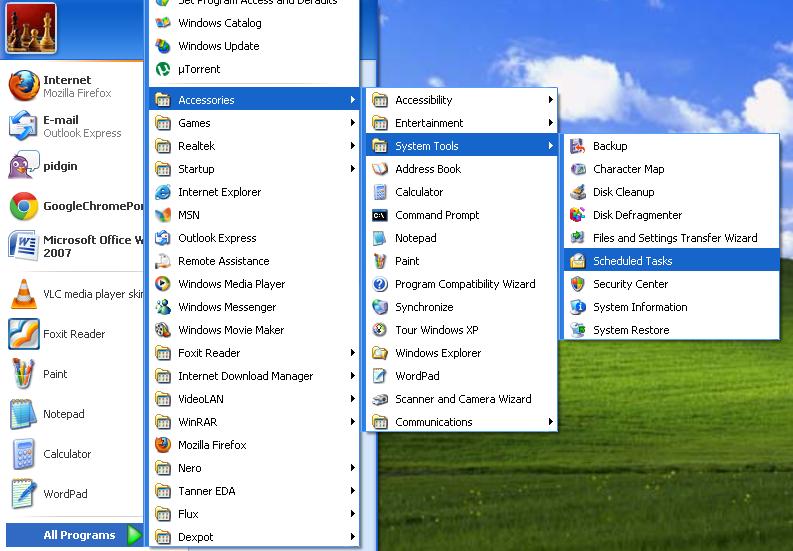The image size is (793, 551).
Task: Click the chess user account picture
Action: pyautogui.click(x=31, y=28)
